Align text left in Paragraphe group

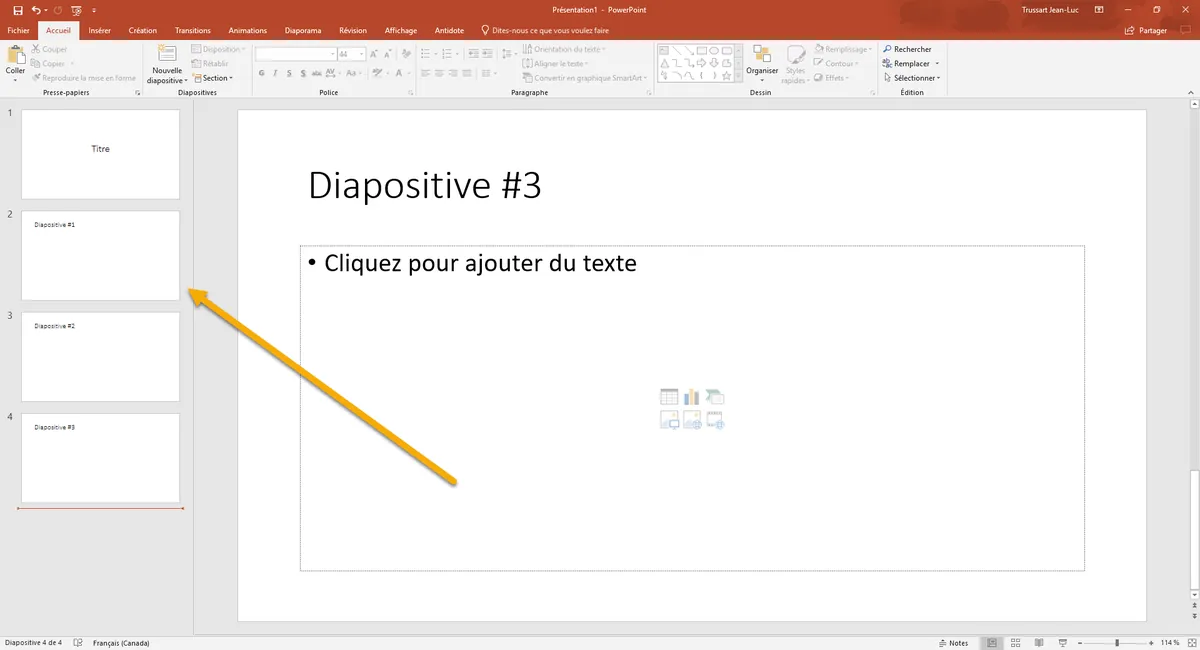click(x=425, y=73)
